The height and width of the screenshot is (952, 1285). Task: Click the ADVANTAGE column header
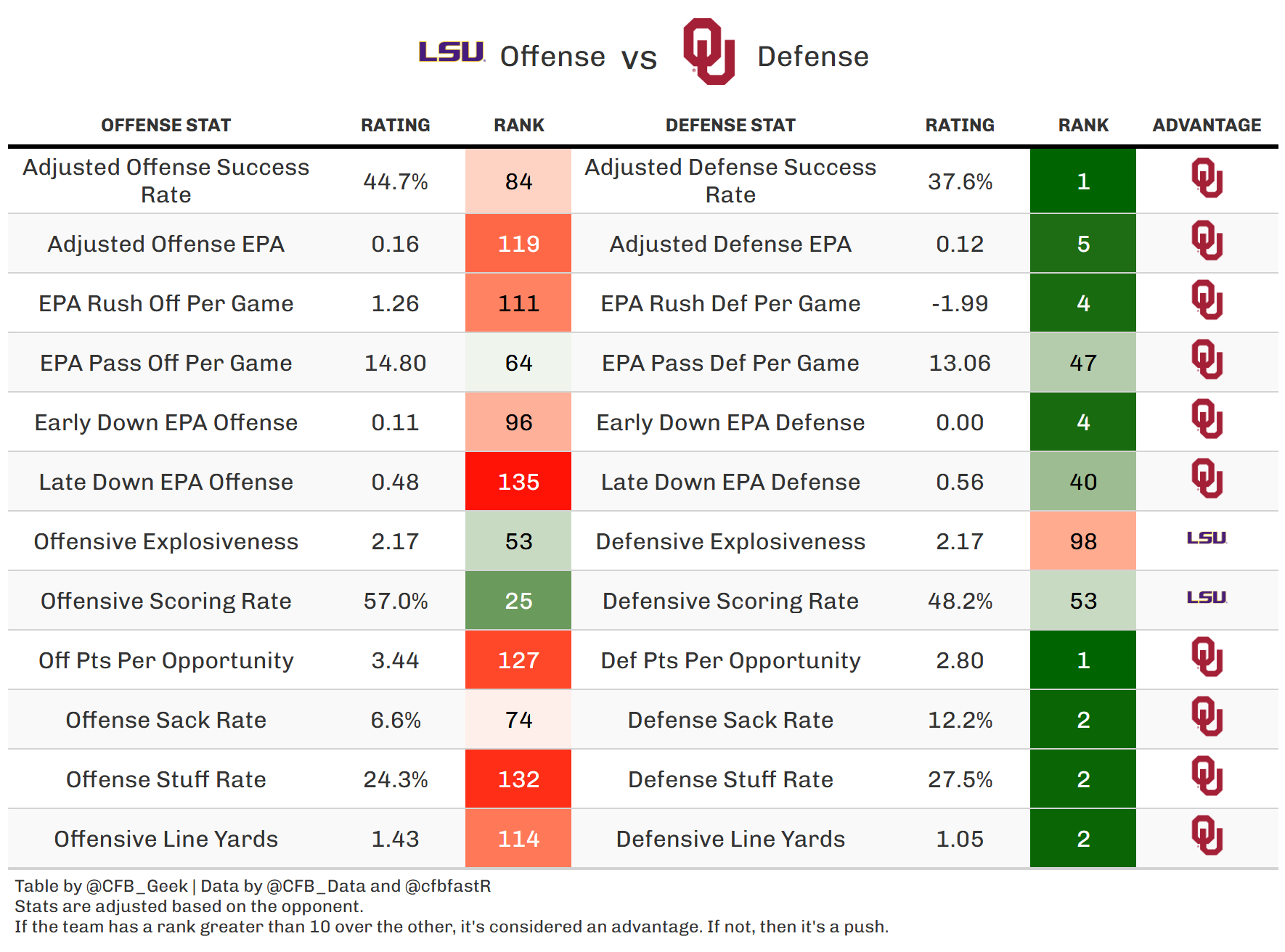1207,126
